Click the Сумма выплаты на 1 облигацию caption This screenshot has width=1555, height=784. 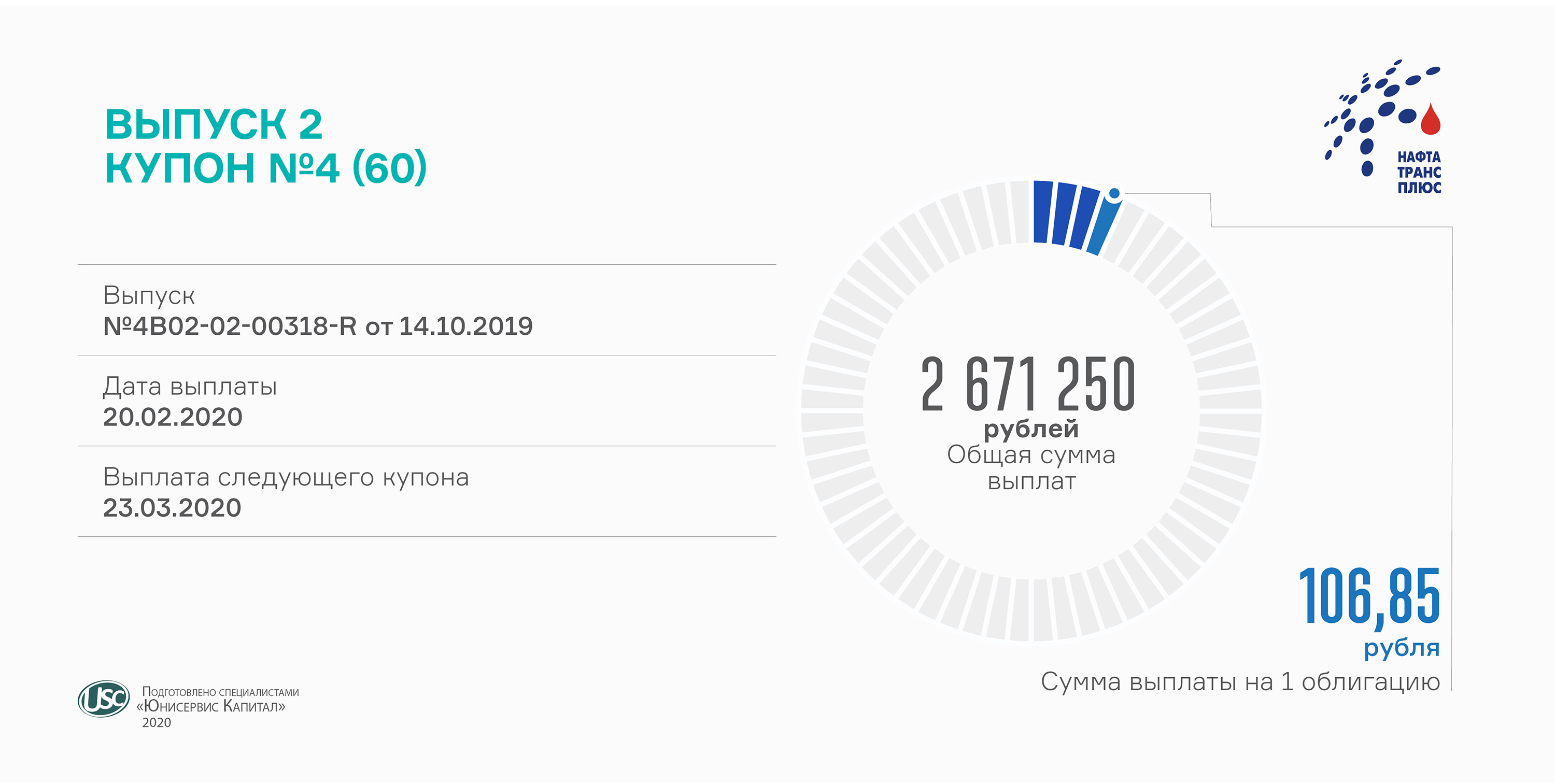[1240, 682]
